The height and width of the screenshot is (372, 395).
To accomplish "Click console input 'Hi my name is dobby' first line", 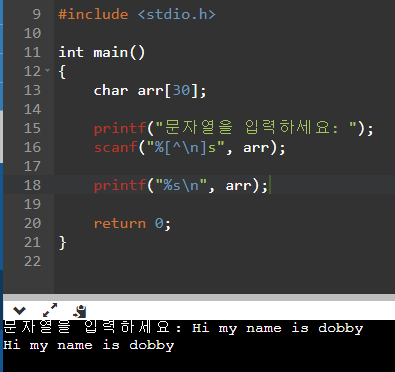I will 278,328.
